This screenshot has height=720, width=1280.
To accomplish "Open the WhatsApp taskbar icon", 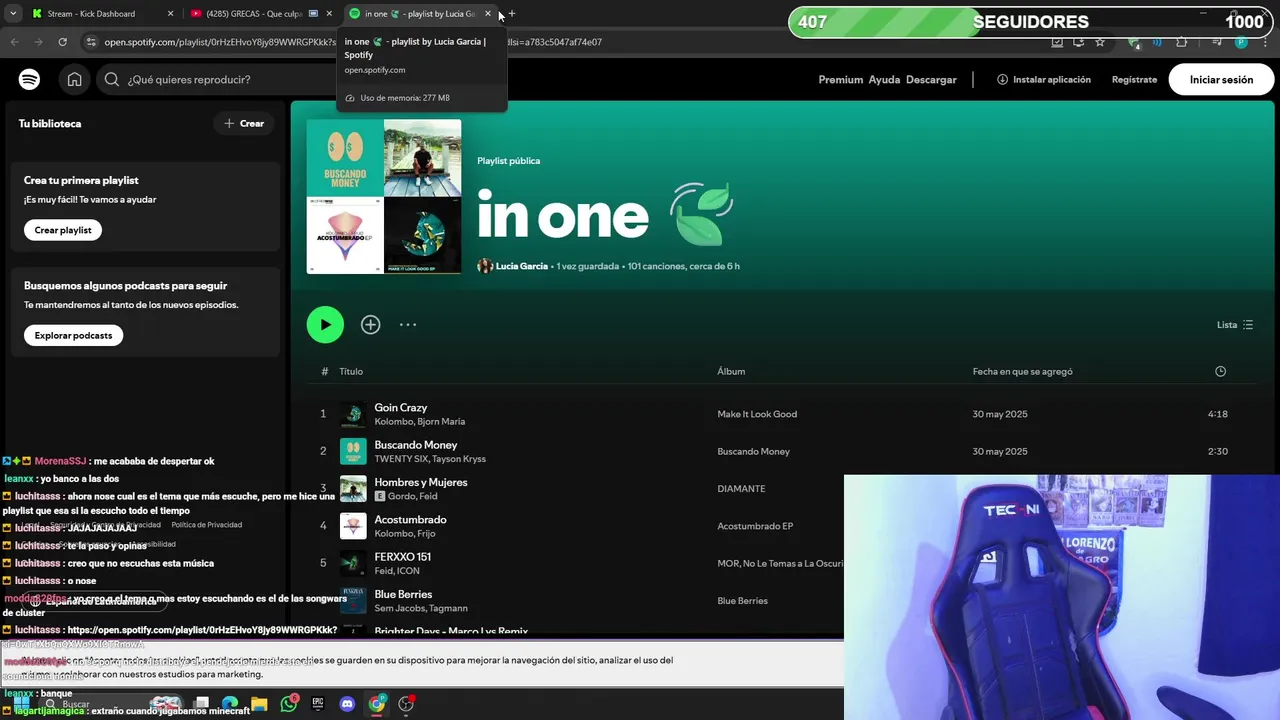I will point(289,704).
